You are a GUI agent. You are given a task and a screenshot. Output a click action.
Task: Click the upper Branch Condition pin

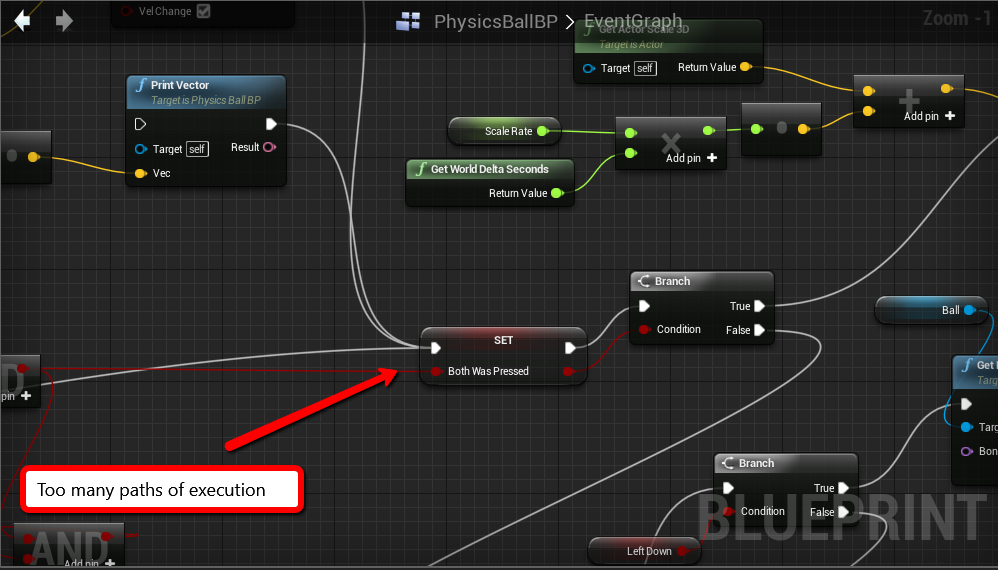point(644,329)
